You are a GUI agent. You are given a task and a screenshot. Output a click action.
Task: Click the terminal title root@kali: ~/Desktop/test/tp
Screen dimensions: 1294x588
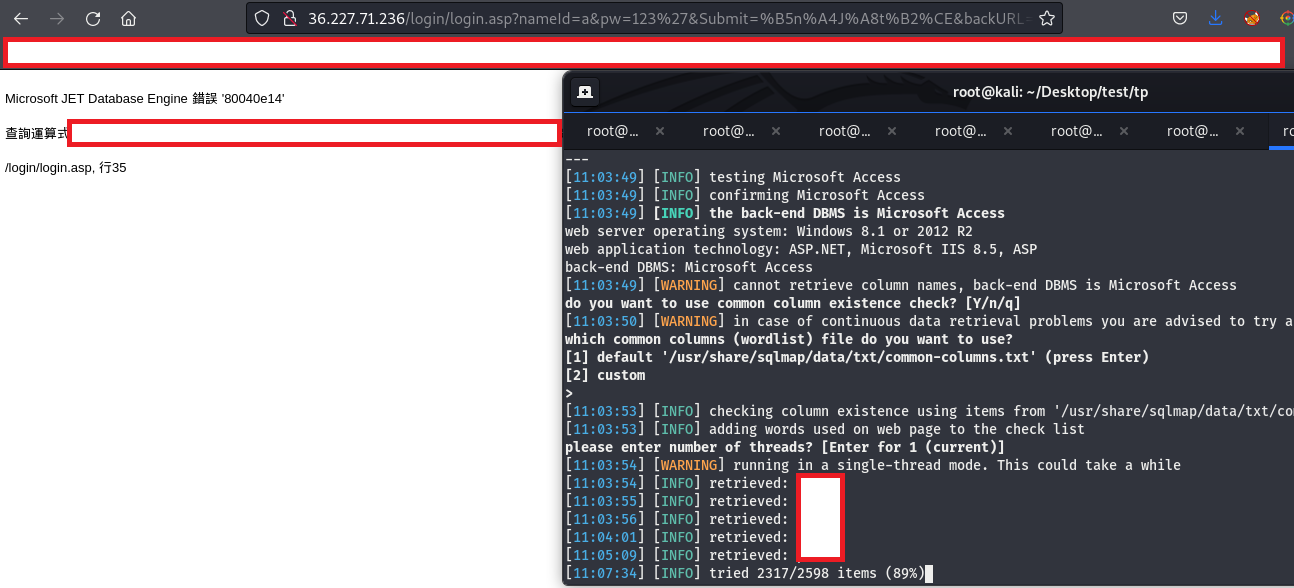[1050, 92]
